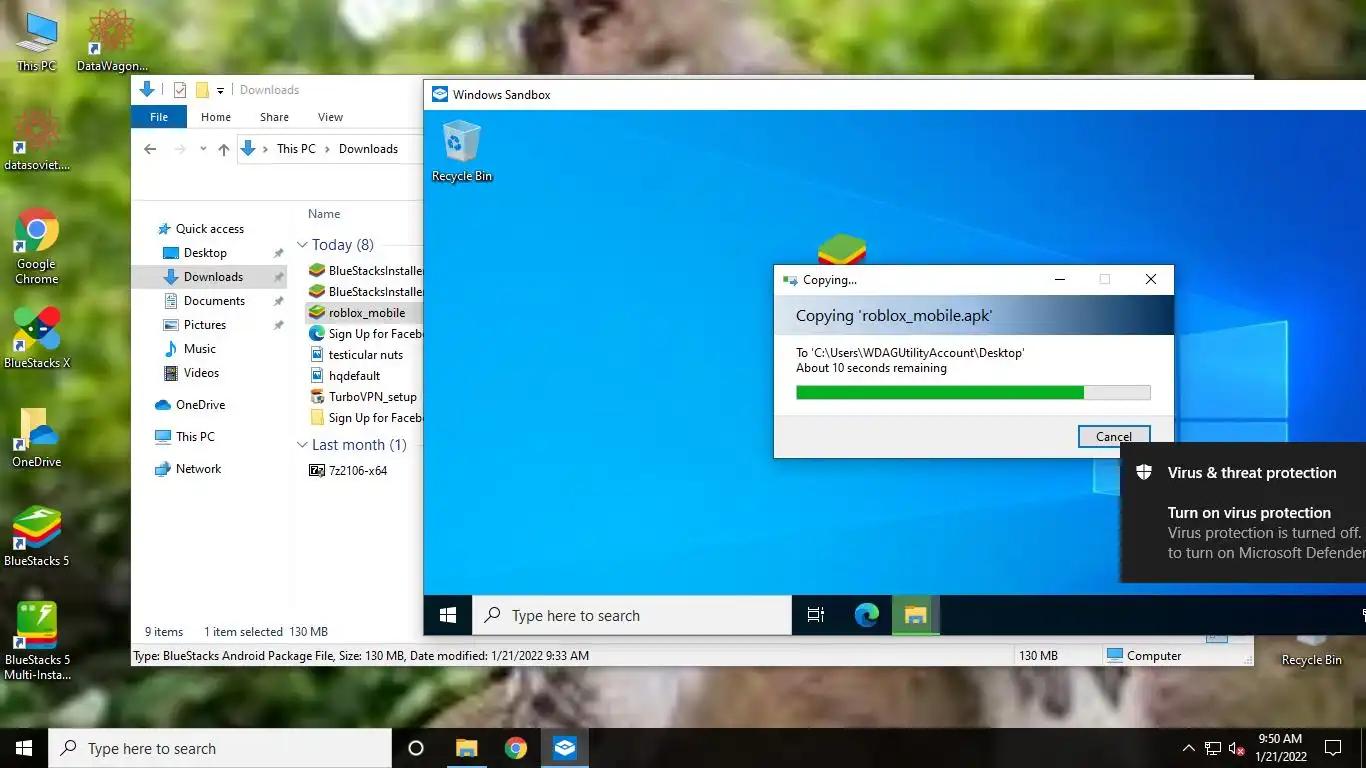1366x768 pixels.
Task: Click Sandbox search box
Action: pyautogui.click(x=632, y=615)
